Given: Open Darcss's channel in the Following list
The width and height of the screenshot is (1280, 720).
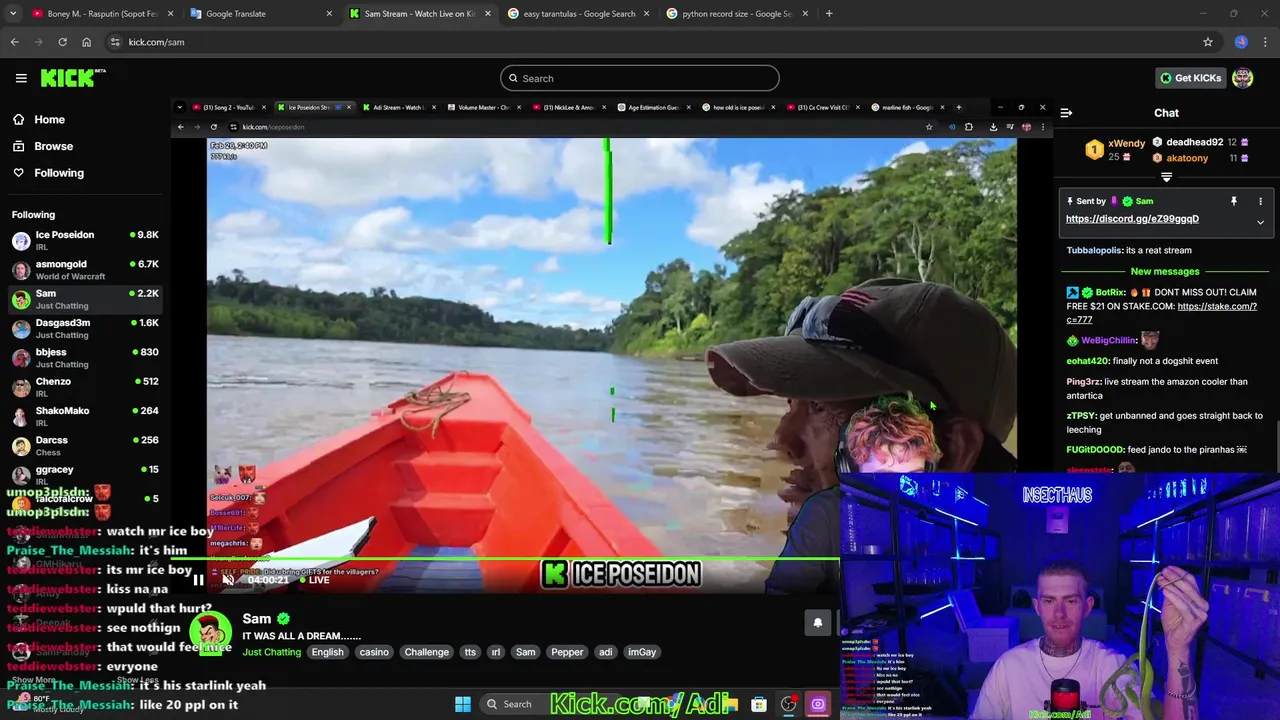Looking at the screenshot, I should (x=85, y=446).
